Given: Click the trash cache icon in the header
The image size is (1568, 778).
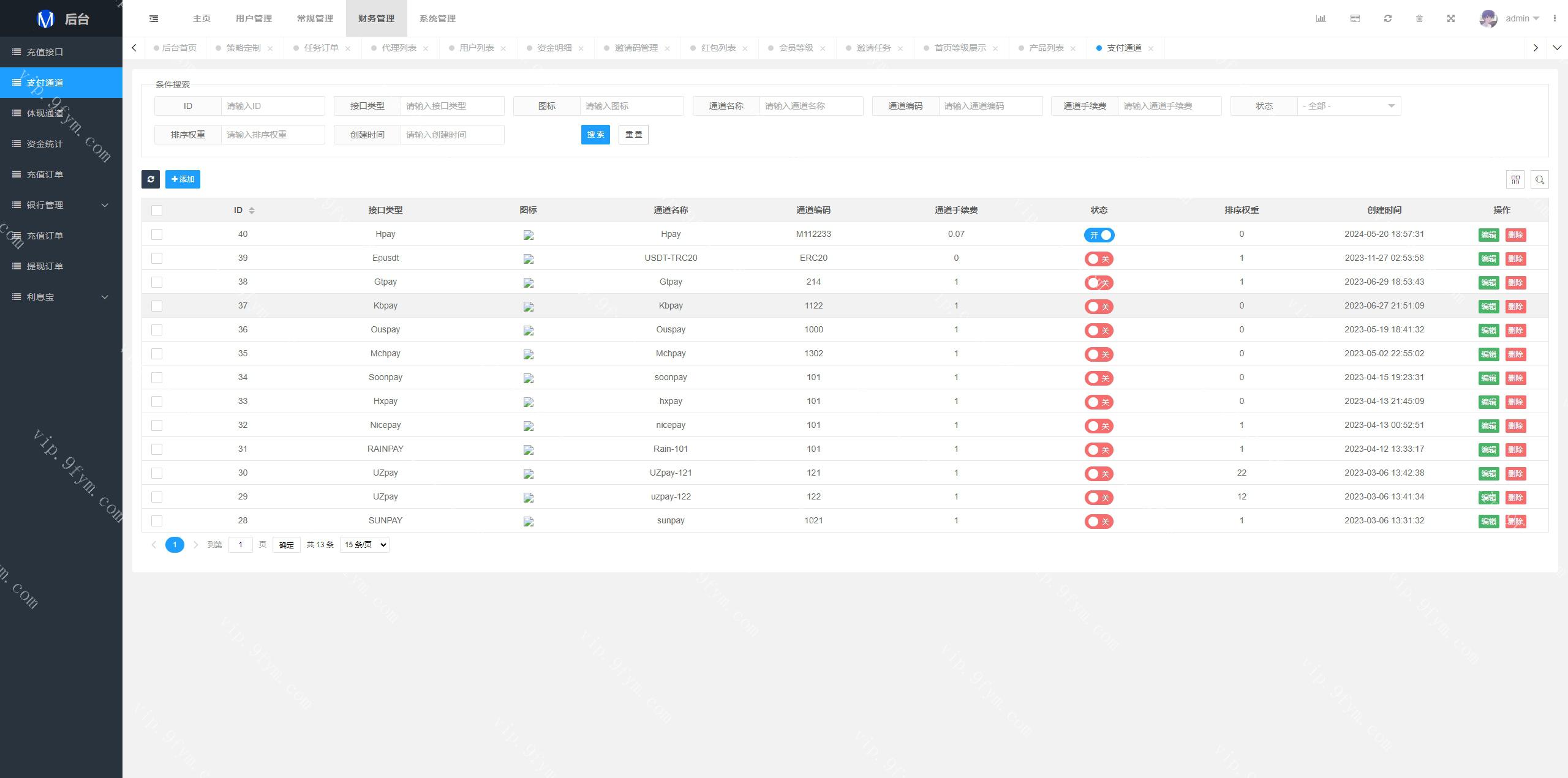Looking at the screenshot, I should [x=1419, y=18].
